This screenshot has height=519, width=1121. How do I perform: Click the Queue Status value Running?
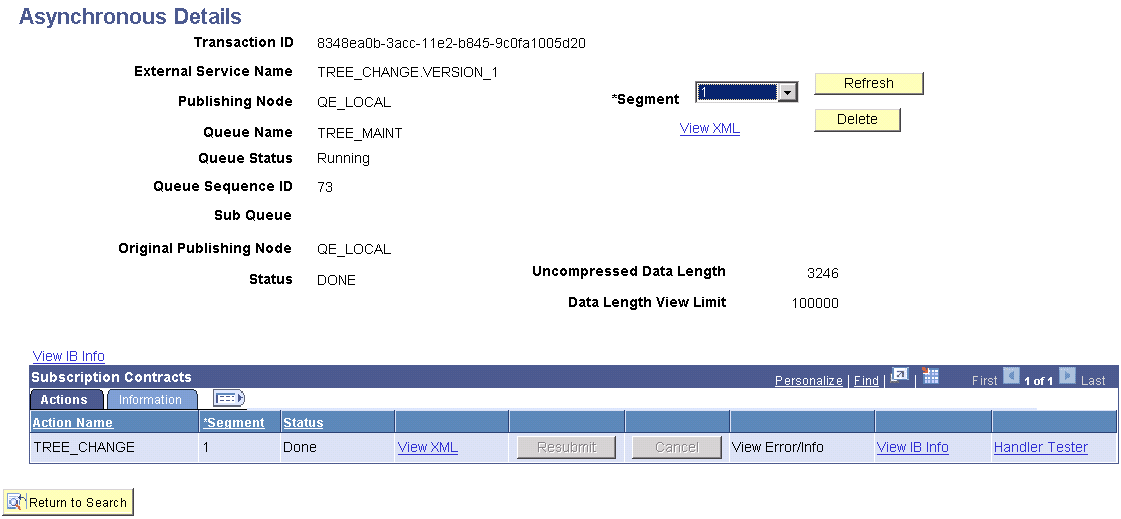pyautogui.click(x=343, y=159)
